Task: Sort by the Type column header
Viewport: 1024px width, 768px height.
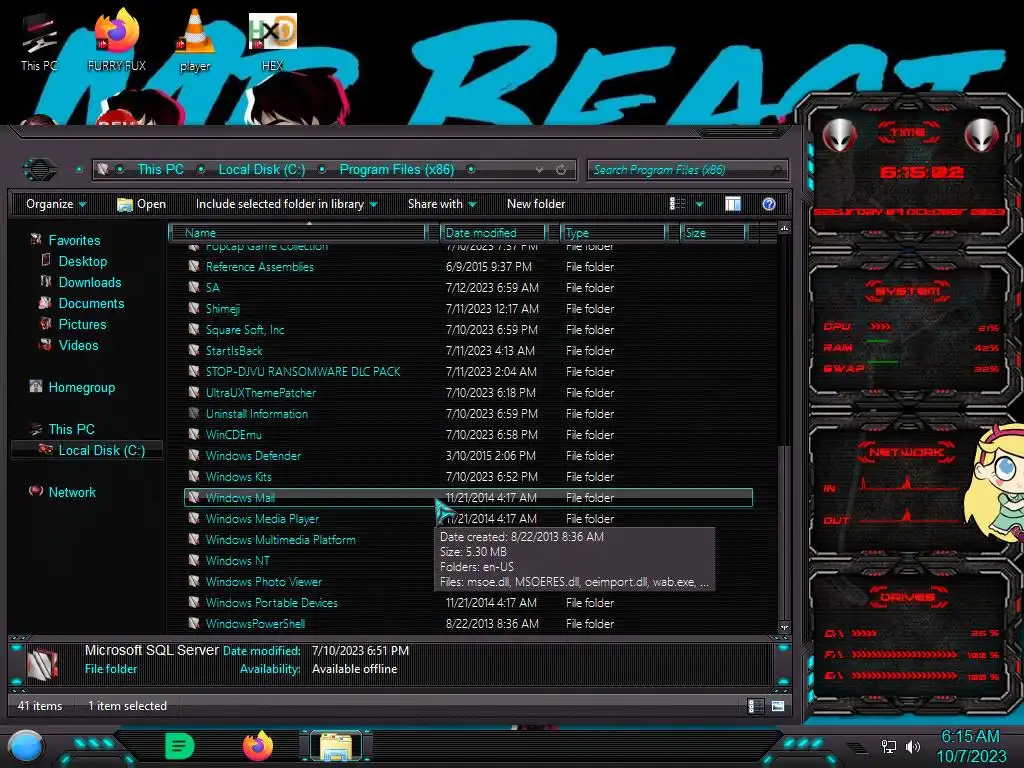Action: tap(613, 232)
